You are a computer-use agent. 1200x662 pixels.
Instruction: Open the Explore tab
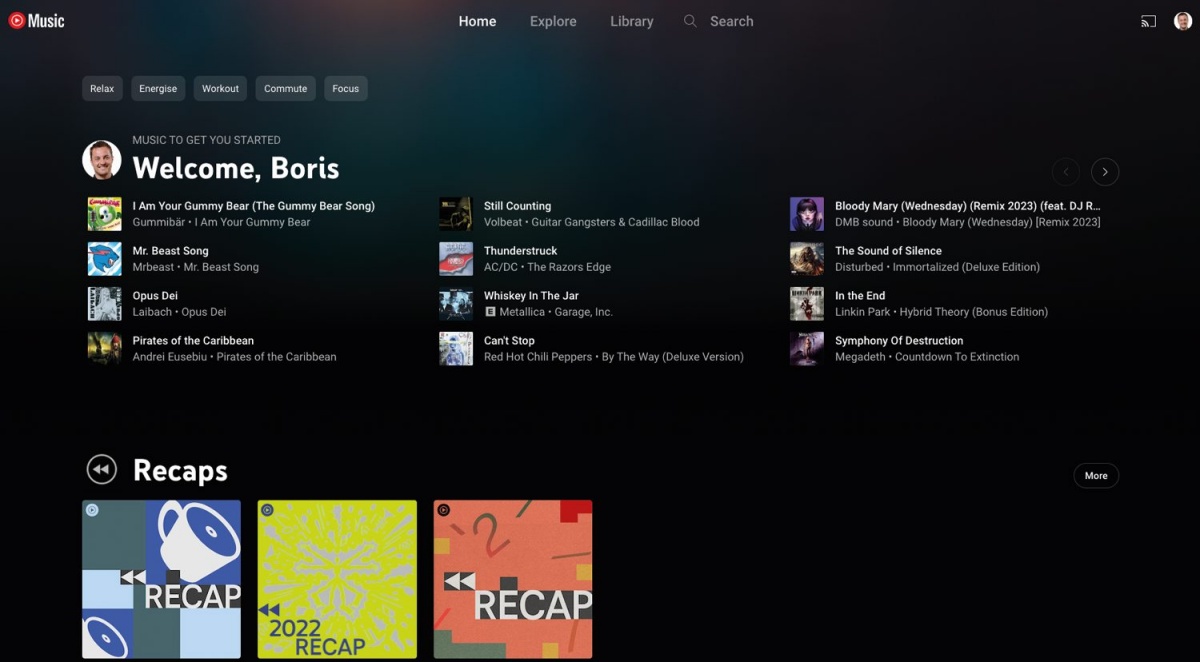(x=553, y=21)
